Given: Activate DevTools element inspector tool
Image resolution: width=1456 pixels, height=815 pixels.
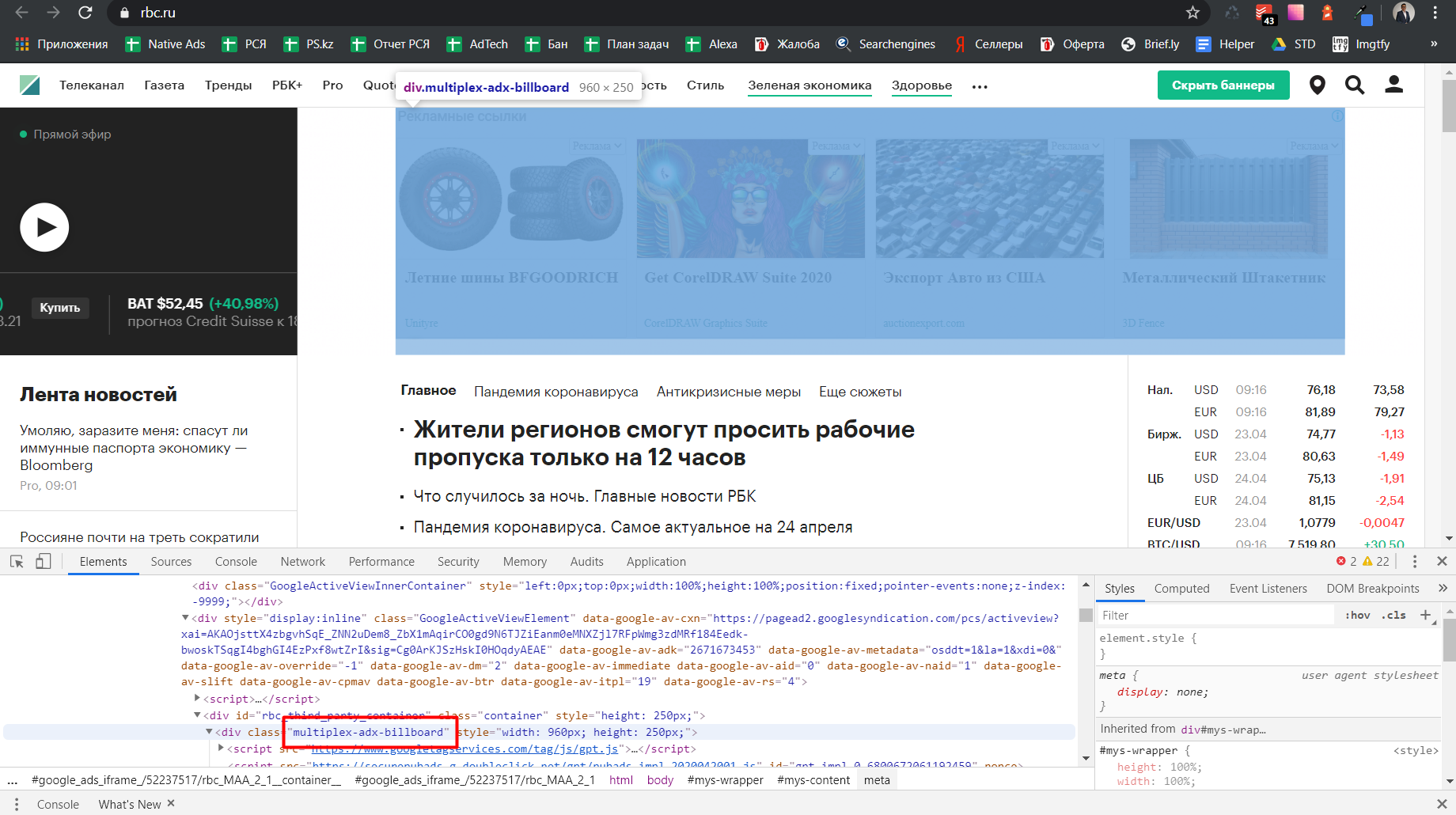Looking at the screenshot, I should [x=17, y=562].
